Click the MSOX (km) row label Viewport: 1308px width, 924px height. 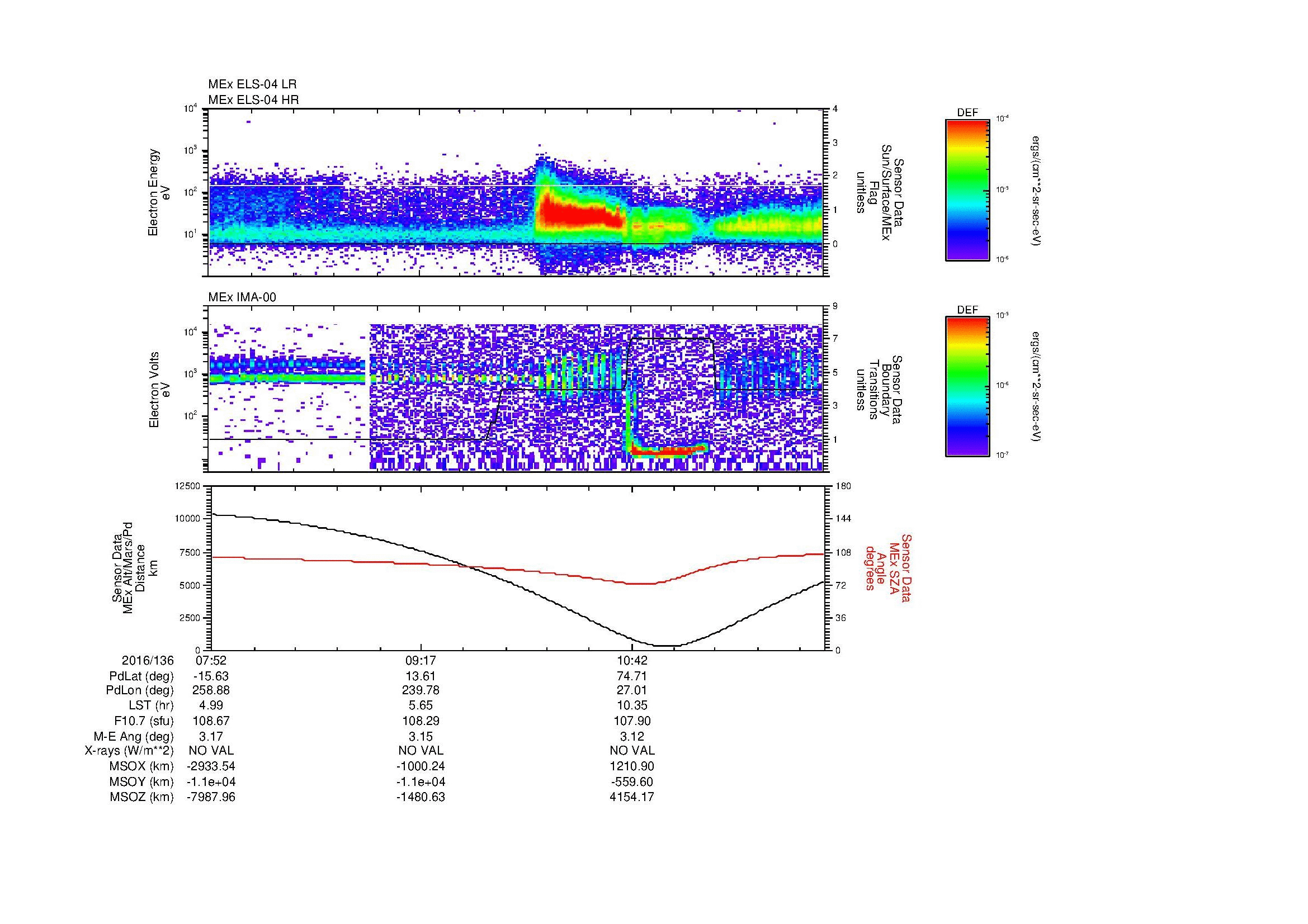[141, 767]
